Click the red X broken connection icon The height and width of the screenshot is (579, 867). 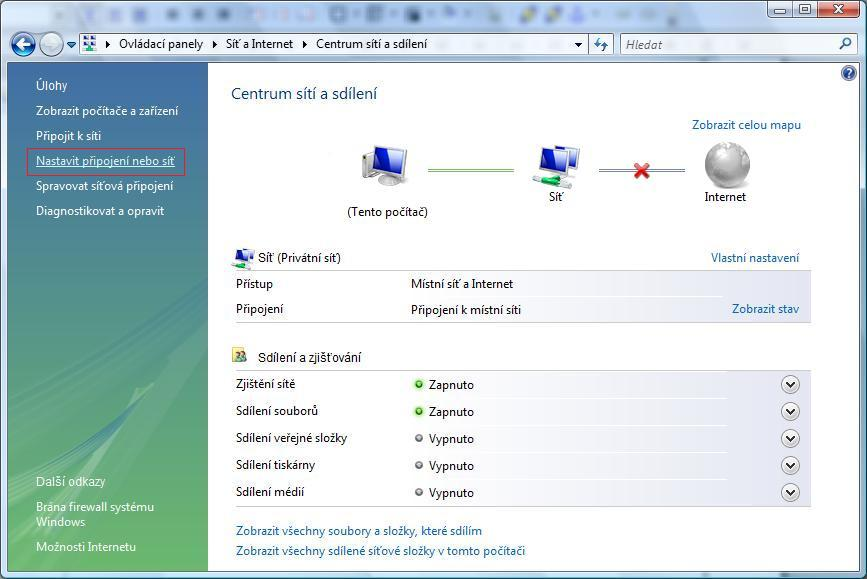[x=642, y=171]
